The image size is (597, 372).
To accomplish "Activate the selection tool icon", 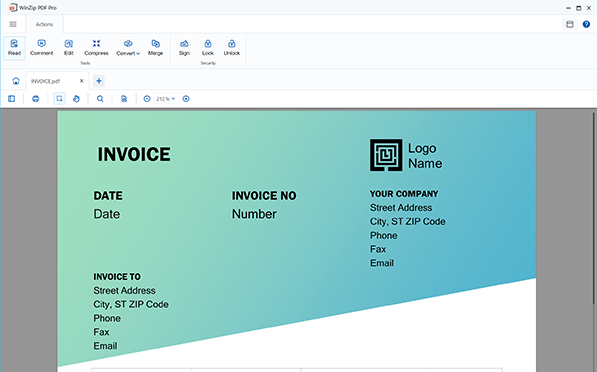I will click(59, 99).
